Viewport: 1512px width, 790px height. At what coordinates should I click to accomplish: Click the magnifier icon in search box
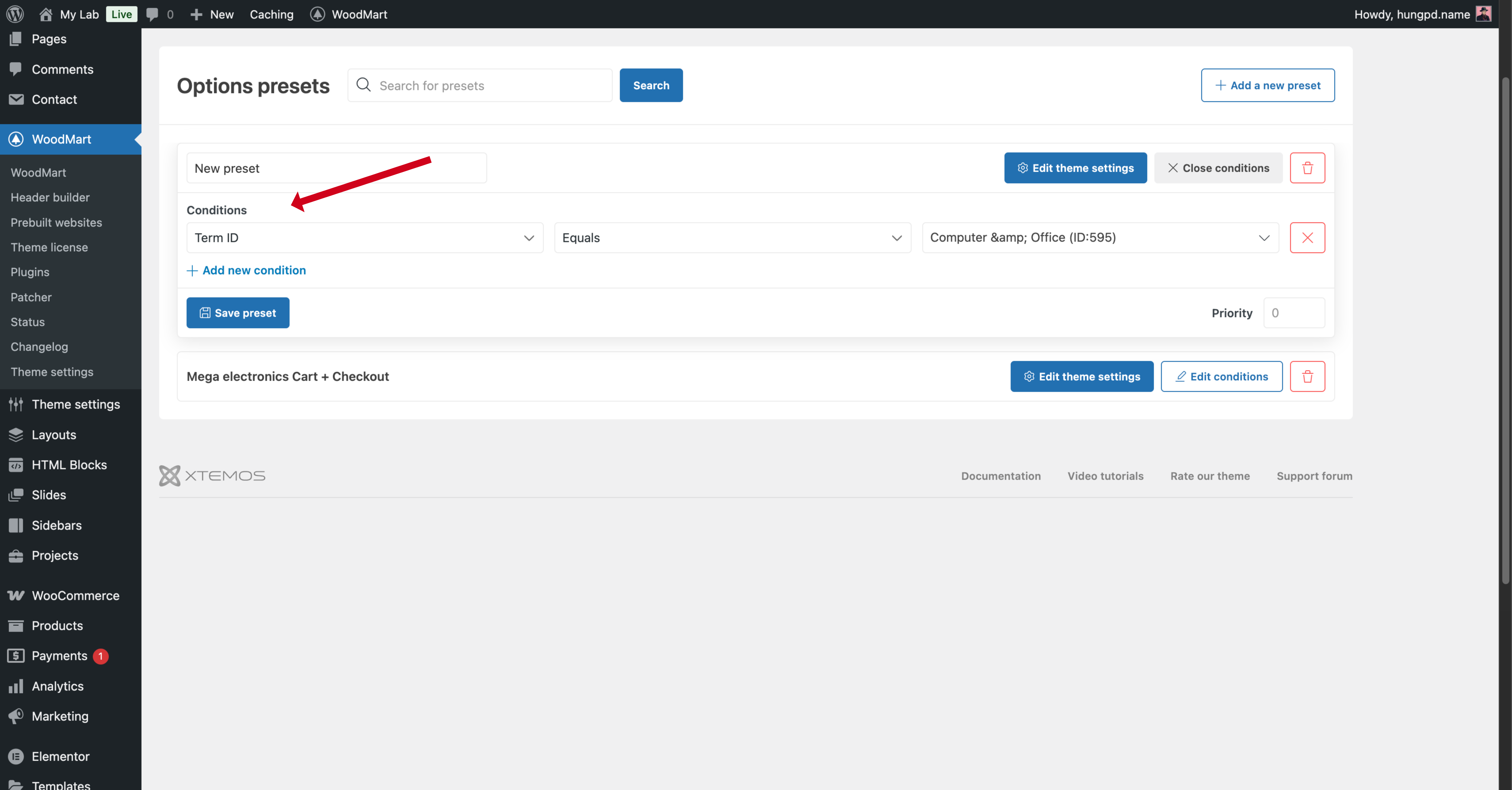363,85
